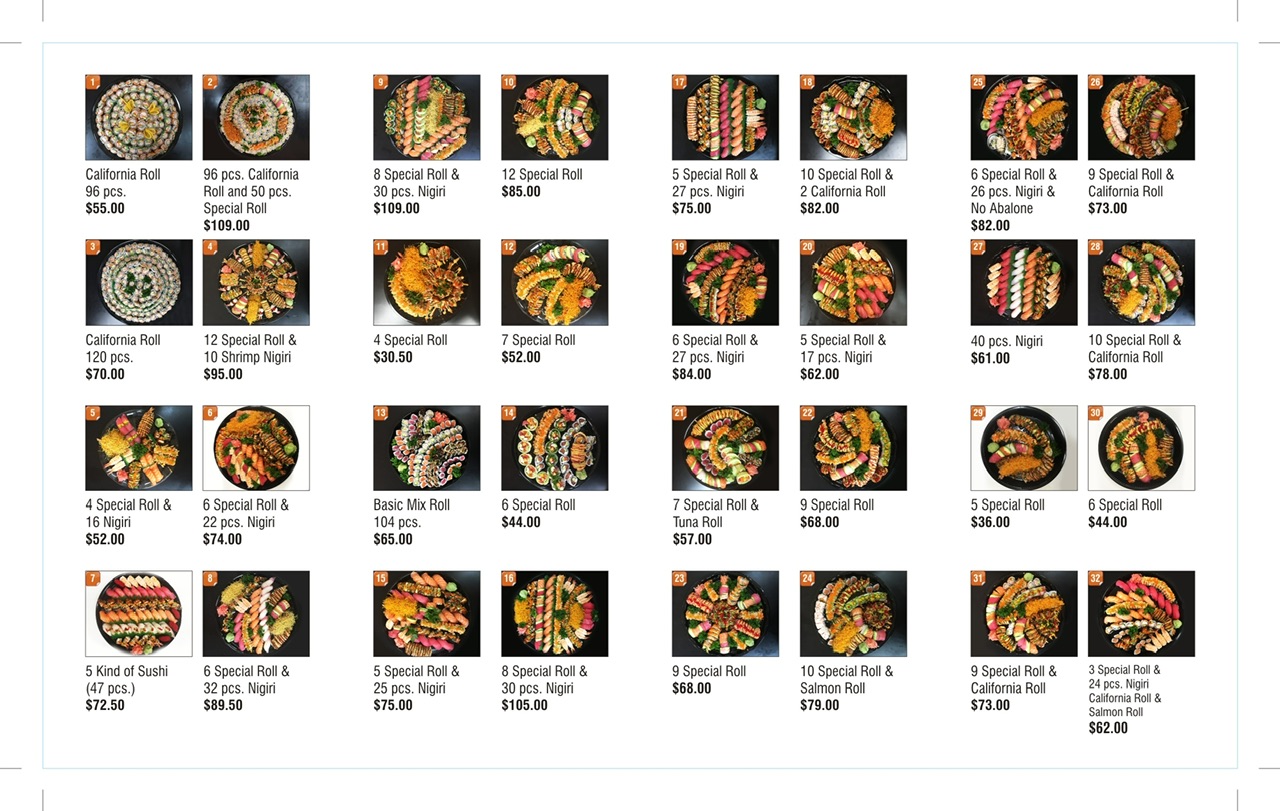The width and height of the screenshot is (1280, 811).
Task: Click the number 3 California Roll badge
Action: coord(93,247)
